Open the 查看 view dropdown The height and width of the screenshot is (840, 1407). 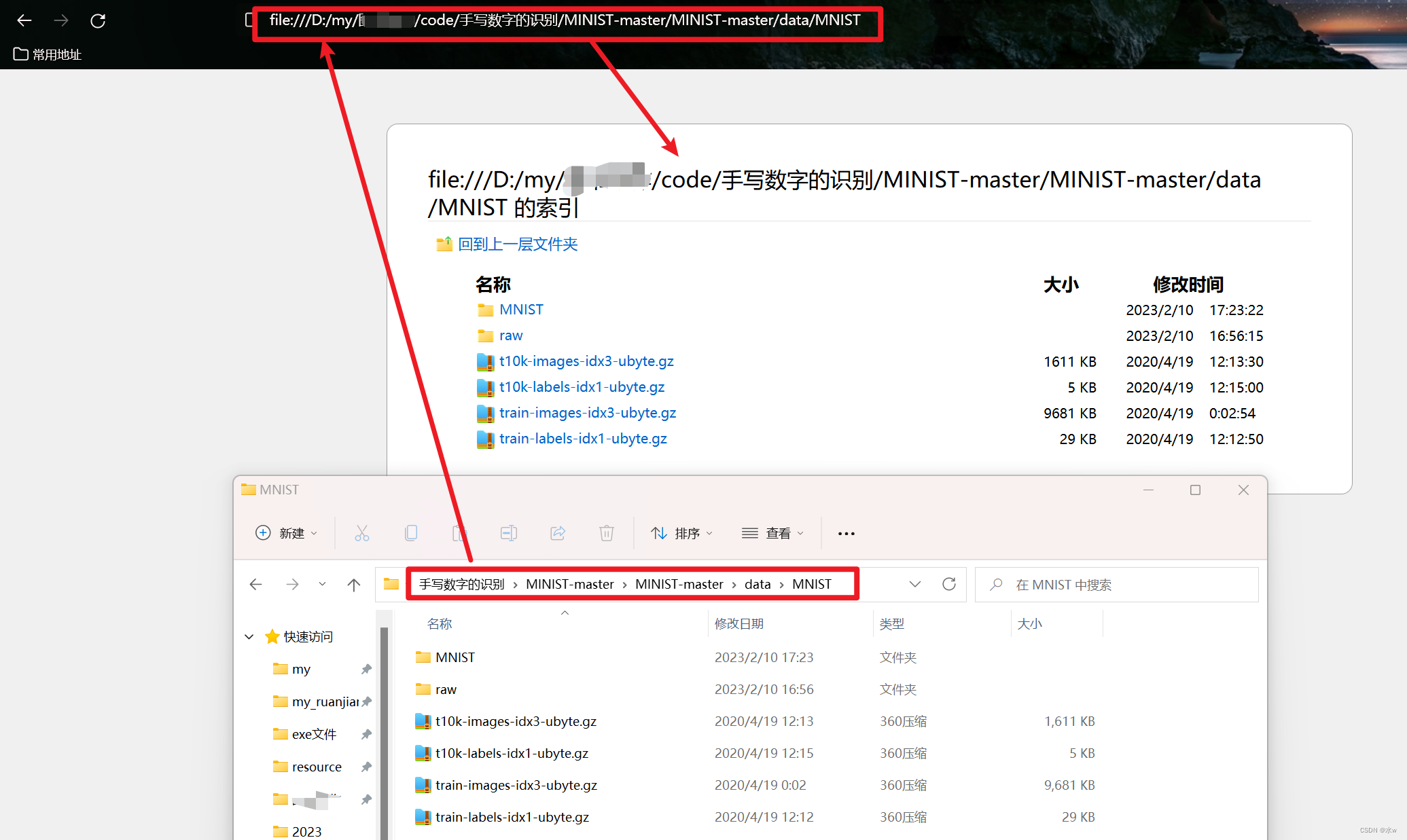[773, 532]
